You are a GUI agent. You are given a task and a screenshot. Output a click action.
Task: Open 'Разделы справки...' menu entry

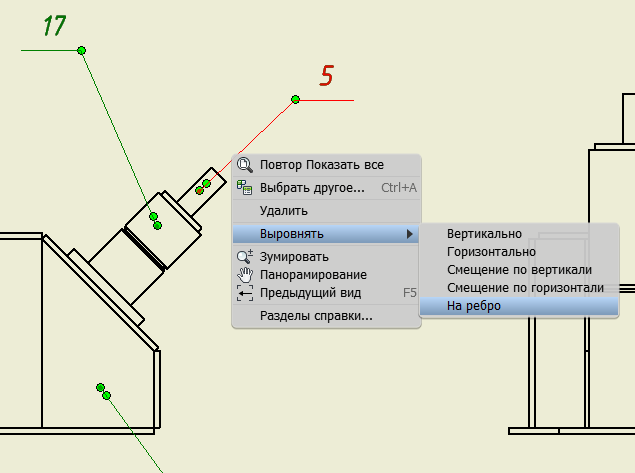point(326,315)
